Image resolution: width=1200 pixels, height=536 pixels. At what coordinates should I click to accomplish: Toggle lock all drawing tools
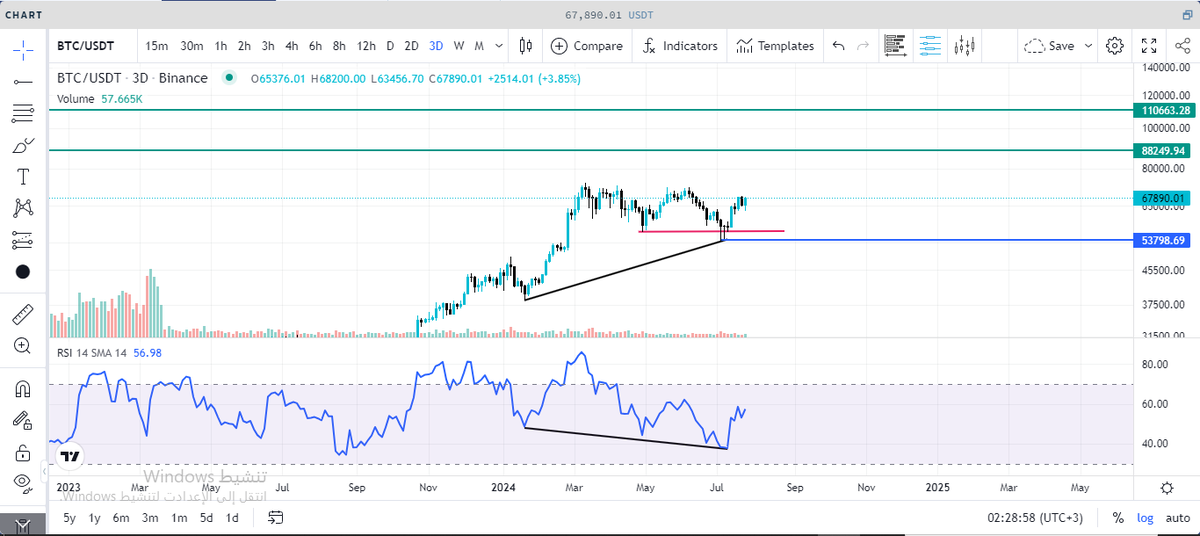[23, 452]
